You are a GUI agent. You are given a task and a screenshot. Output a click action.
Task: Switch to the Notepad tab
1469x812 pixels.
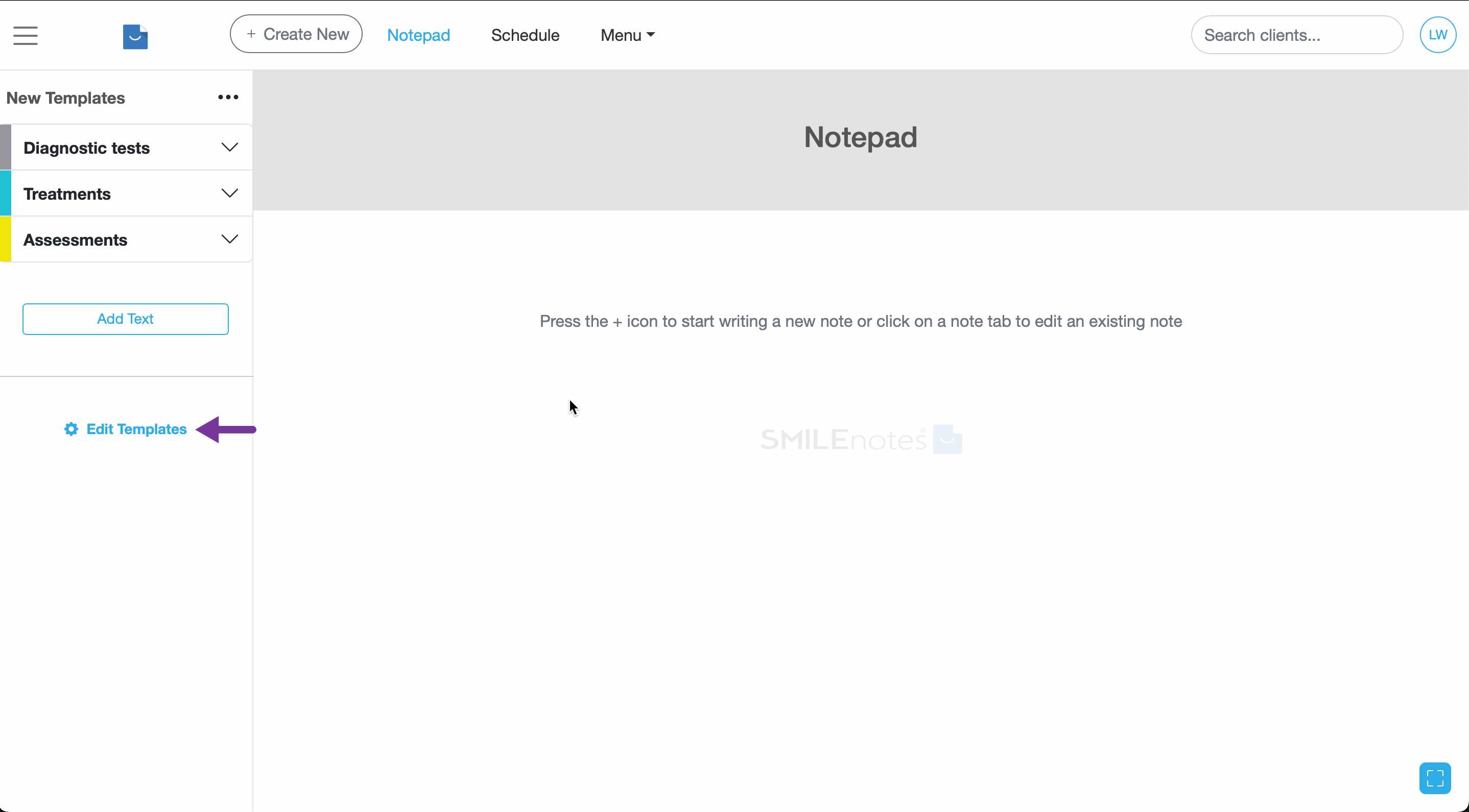click(418, 35)
